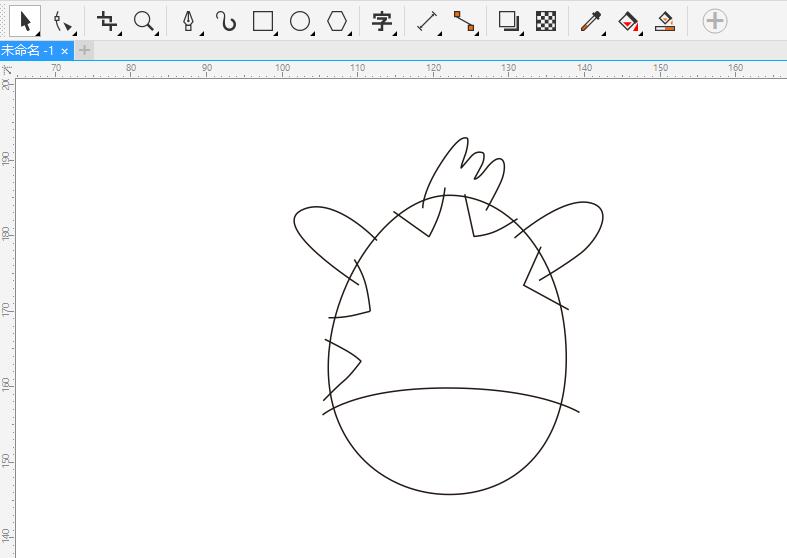Select the Drop Shadow tool
The image size is (787, 558).
click(509, 22)
